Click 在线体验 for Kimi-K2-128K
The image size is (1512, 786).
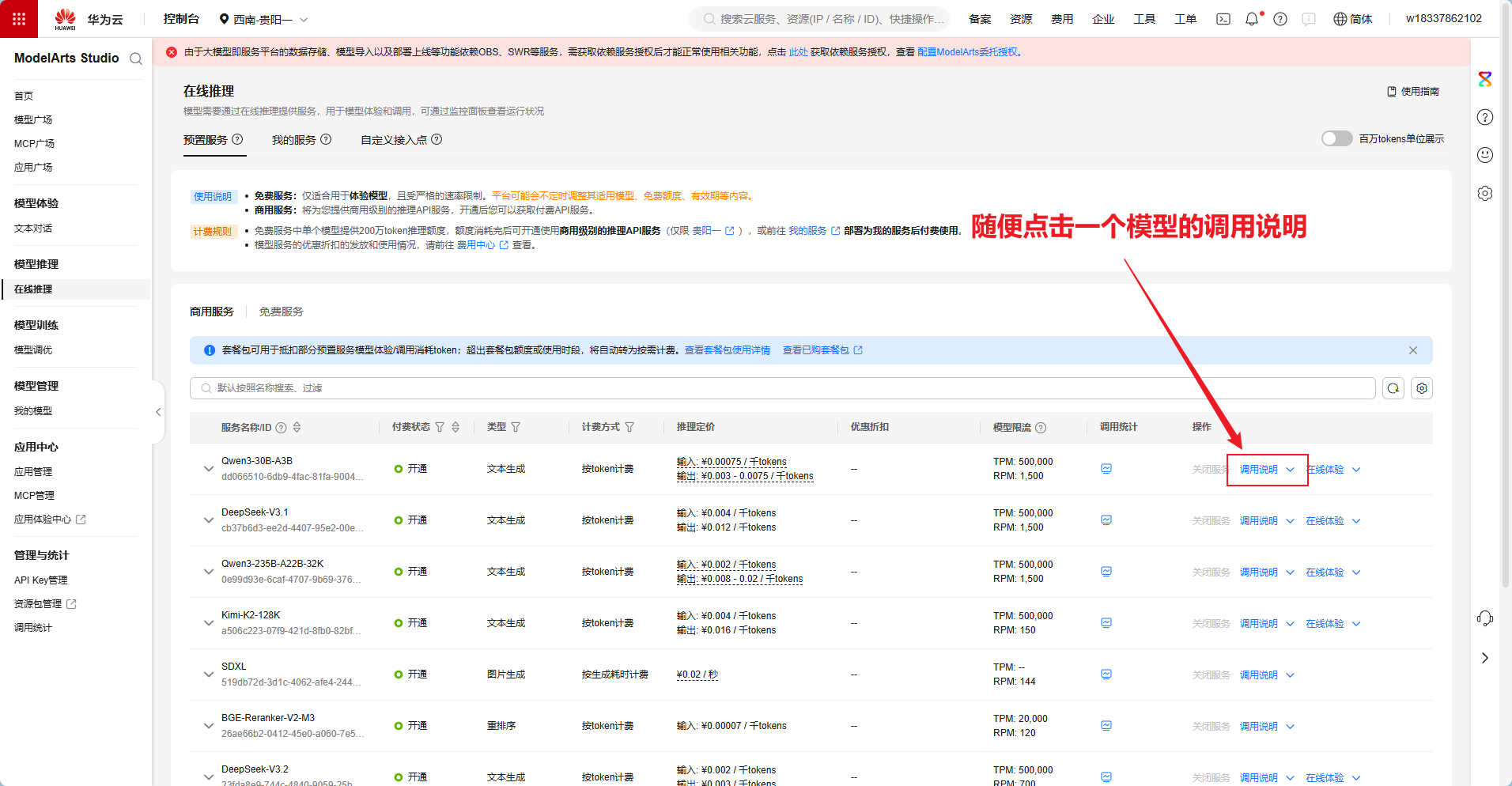1325,624
